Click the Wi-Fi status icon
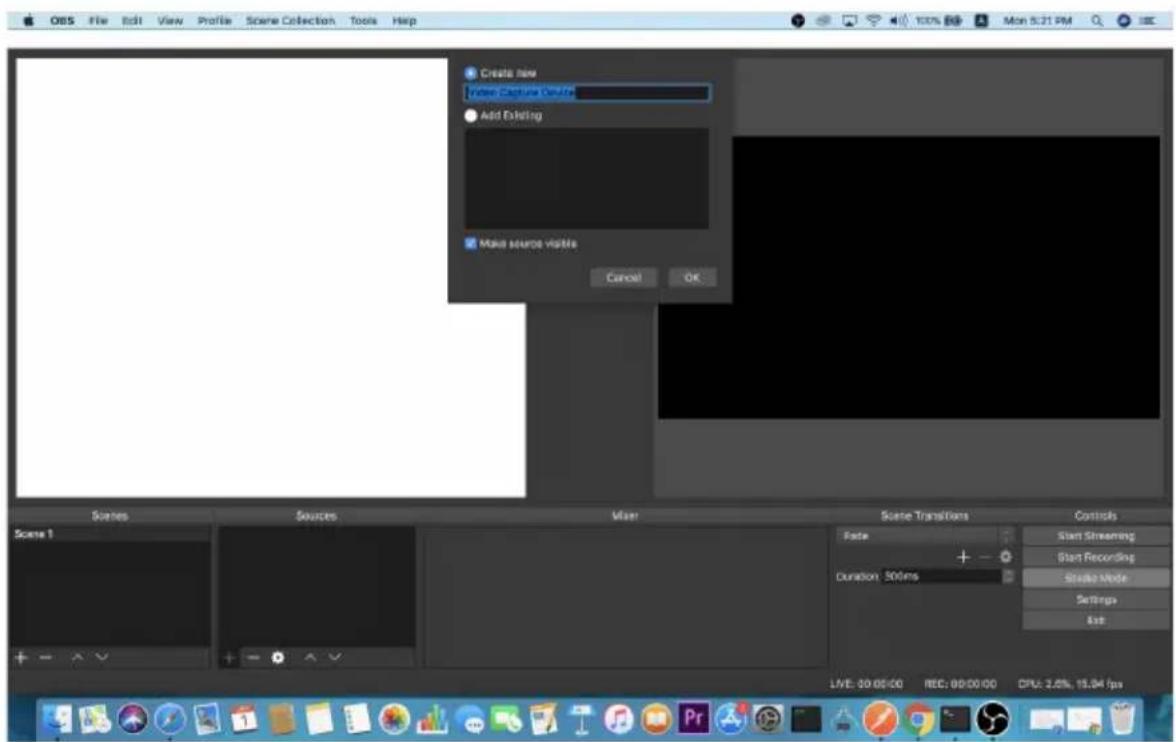 pos(873,21)
